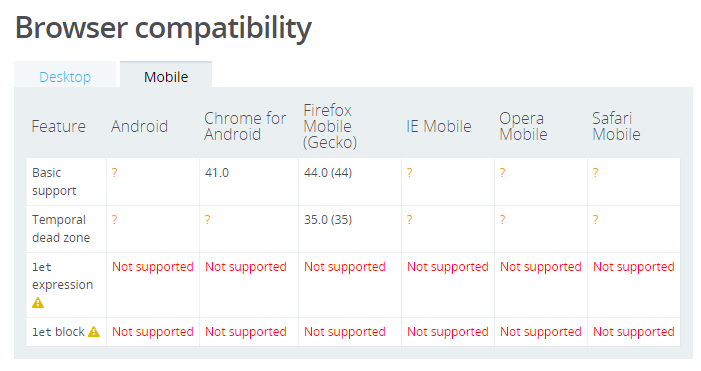This screenshot has width=701, height=371.
Task: Click the Safari Mobile temporal dead zone question mark
Action: (x=595, y=220)
